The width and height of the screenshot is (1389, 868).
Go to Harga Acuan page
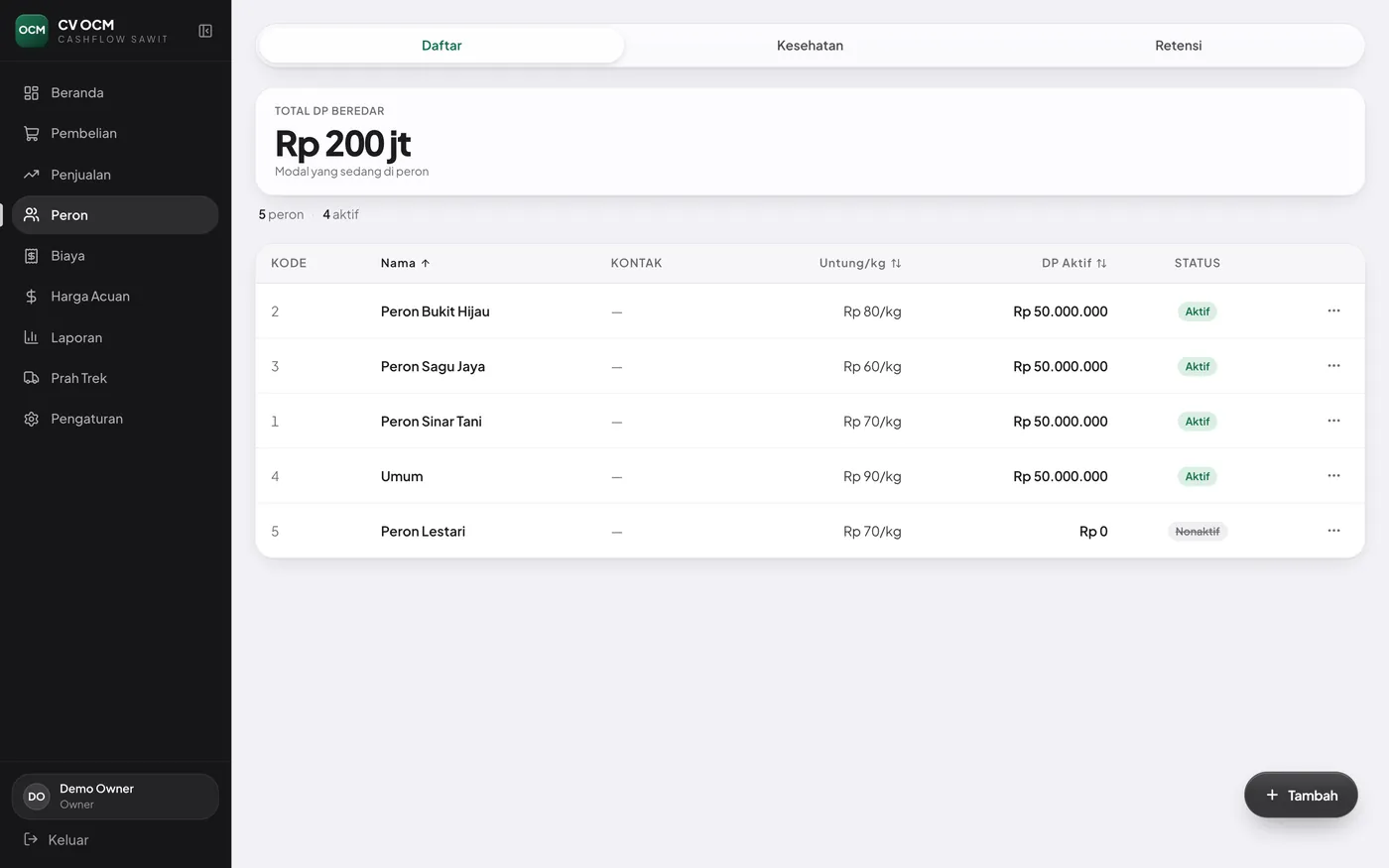[x=115, y=297]
